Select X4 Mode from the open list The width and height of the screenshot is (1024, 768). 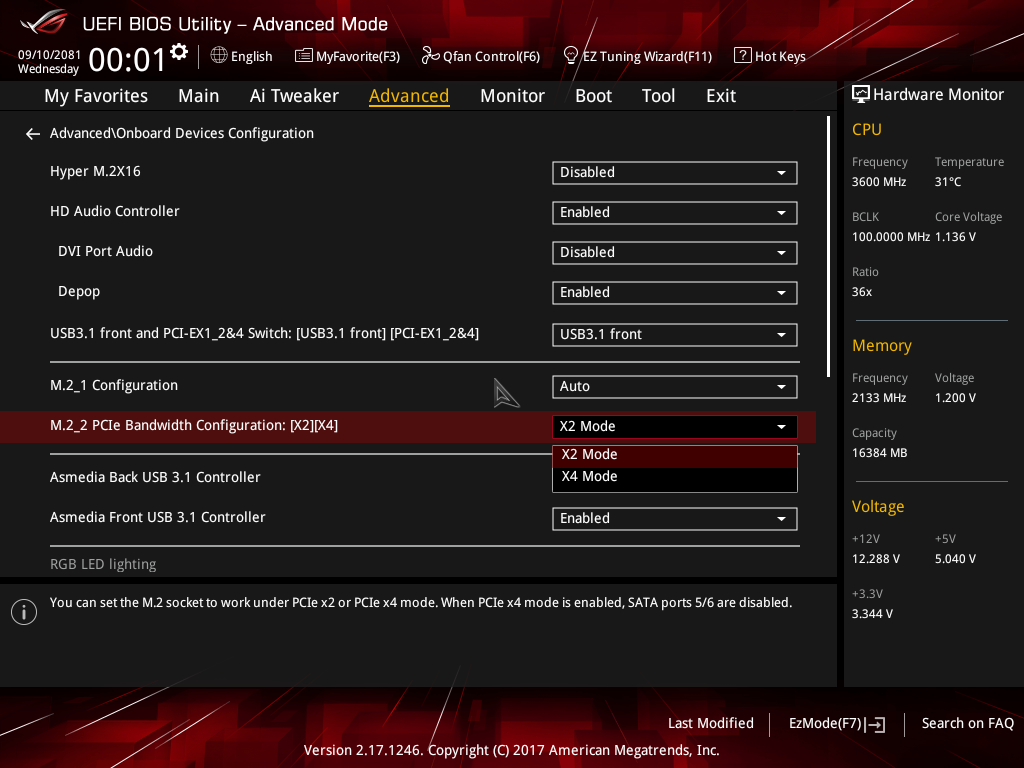coord(675,477)
